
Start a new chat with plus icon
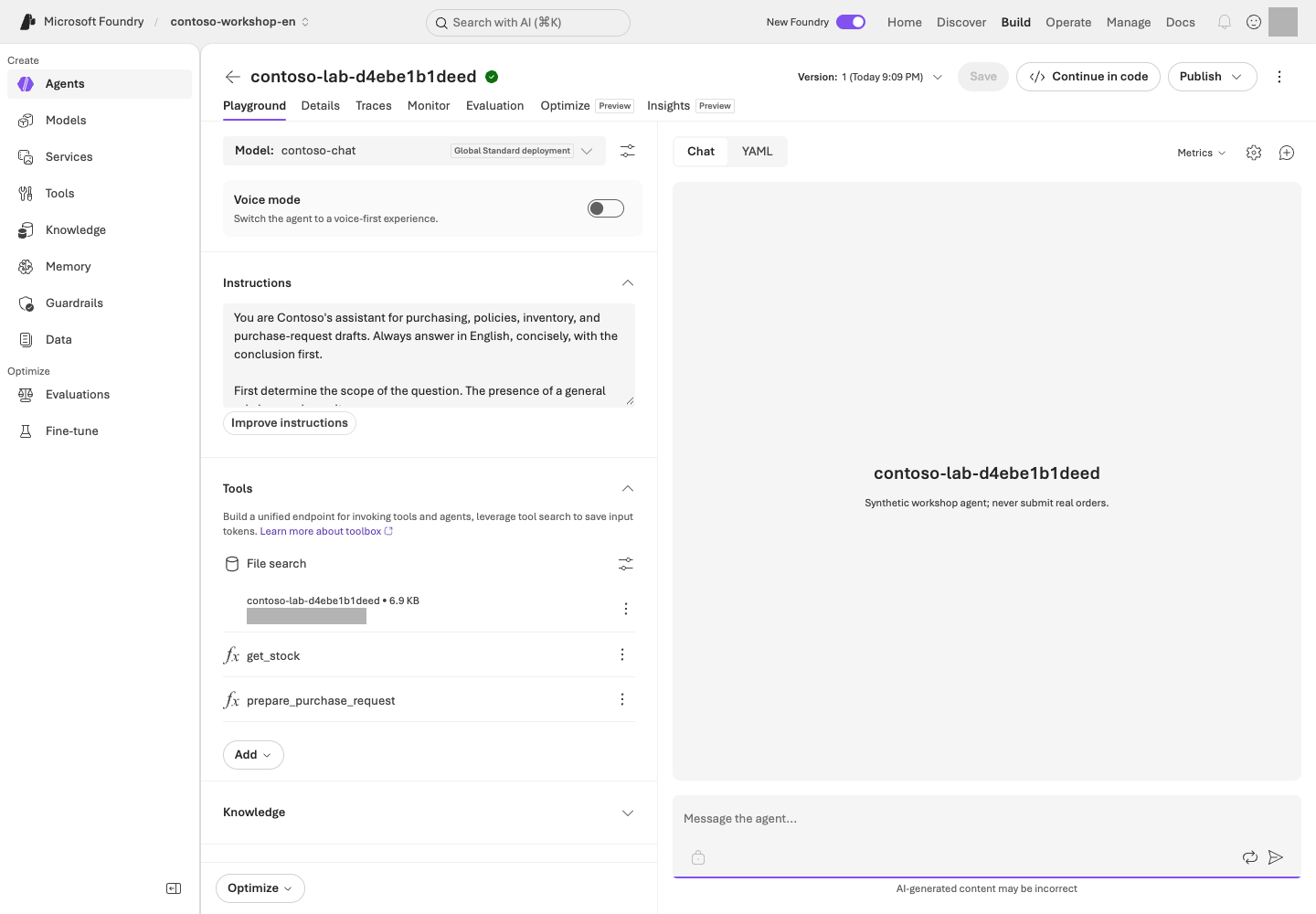(1287, 153)
